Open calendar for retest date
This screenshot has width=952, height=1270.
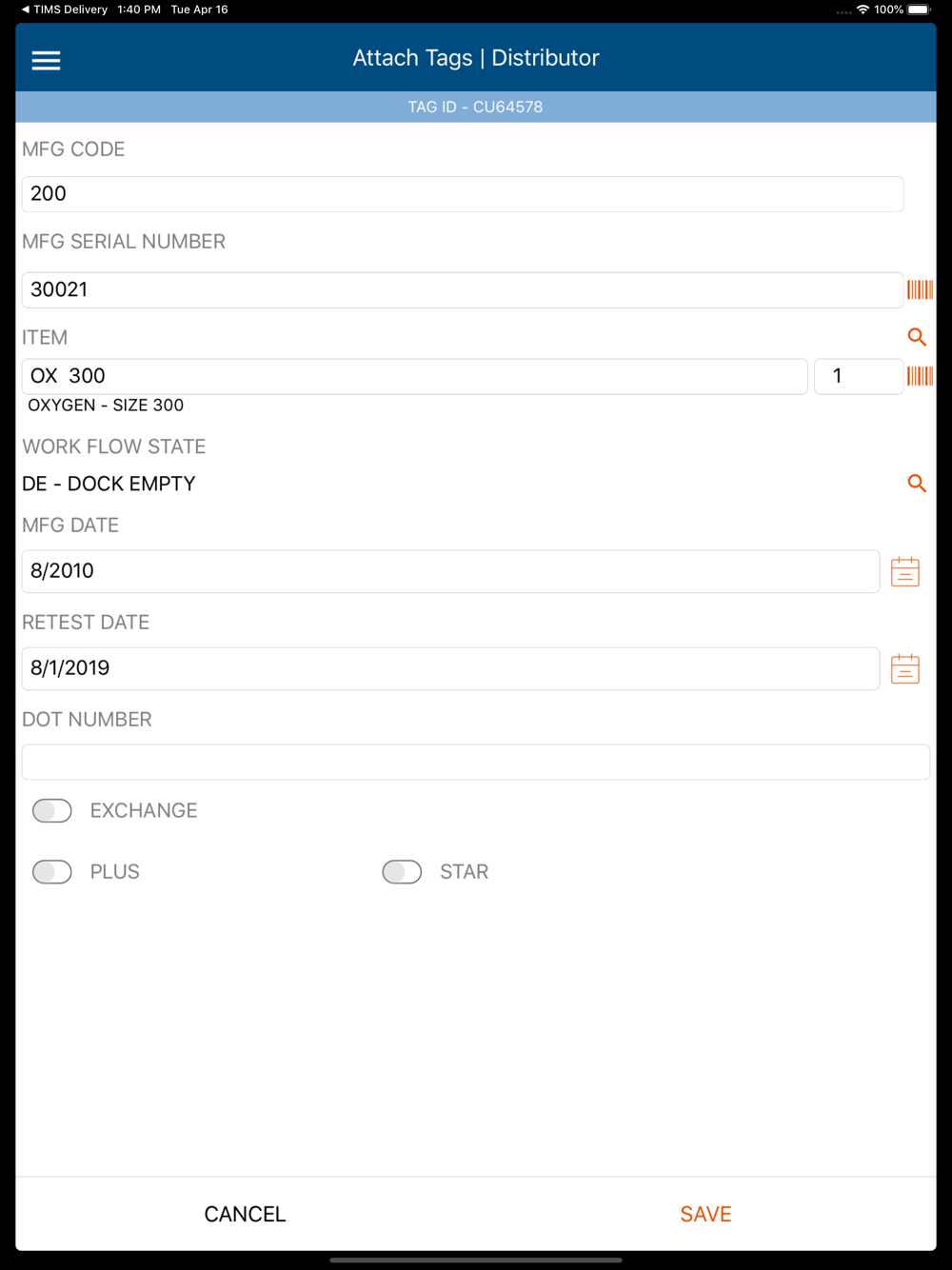905,668
